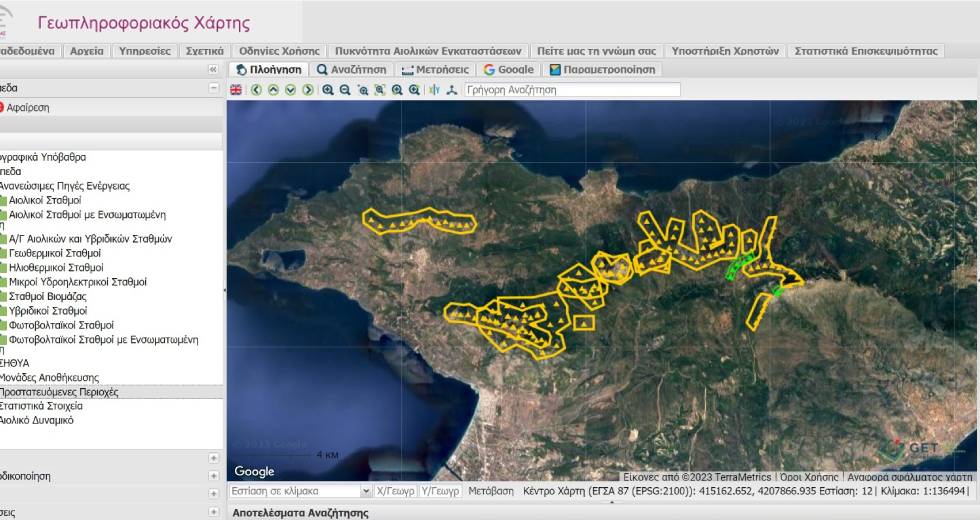Expand the δικοποίηση panel with its plus button
The height and width of the screenshot is (520, 980).
click(213, 476)
